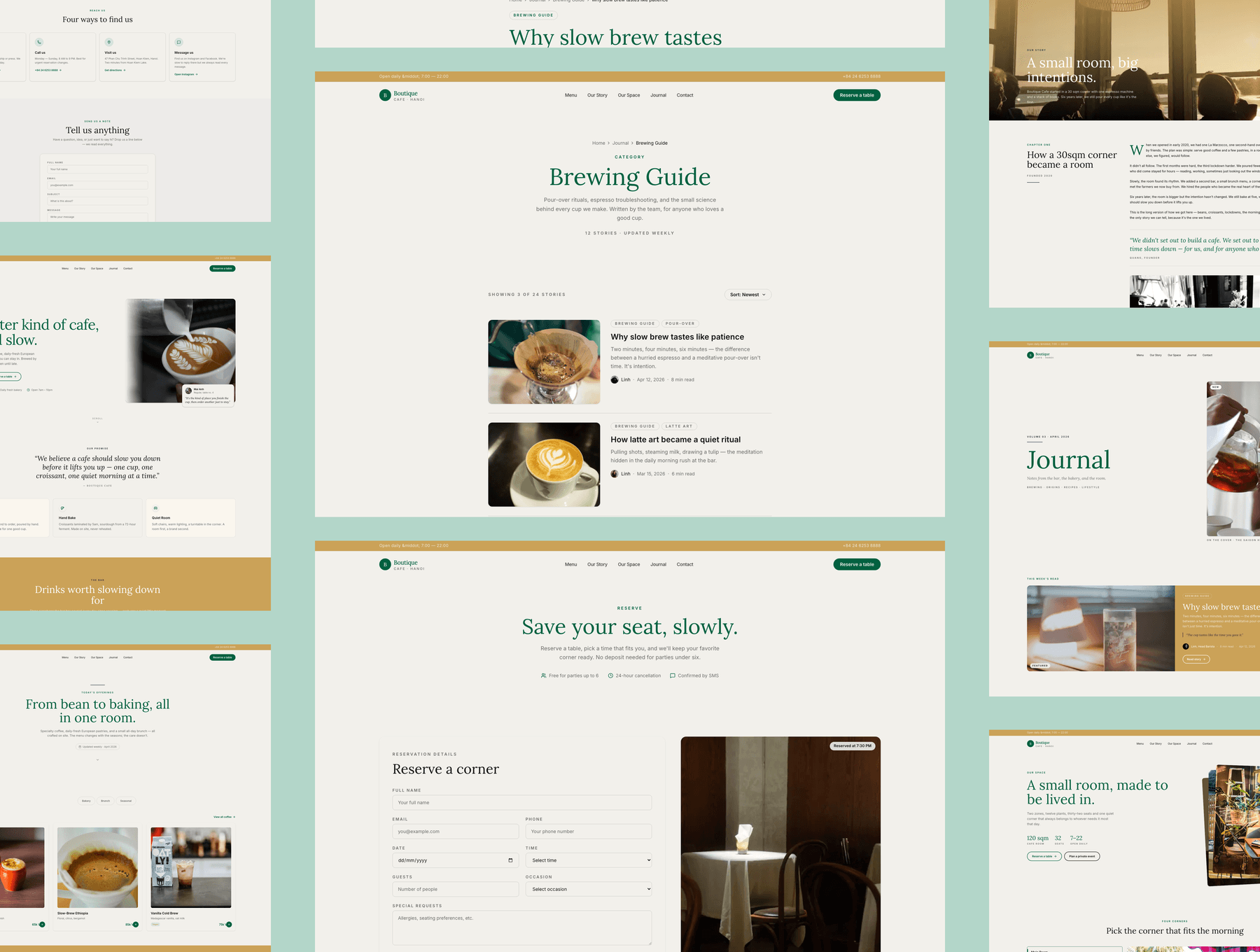The width and height of the screenshot is (1260, 952).
Task: Click the people icon beside 'Free for parties up to 6'
Action: (544, 675)
